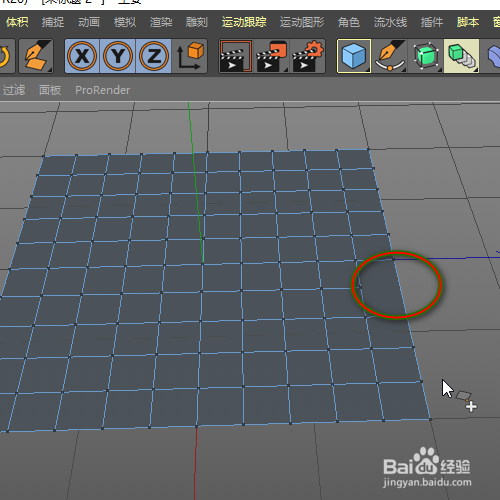Expand the Array icon flyout arrow
The image size is (500, 500).
[475, 69]
